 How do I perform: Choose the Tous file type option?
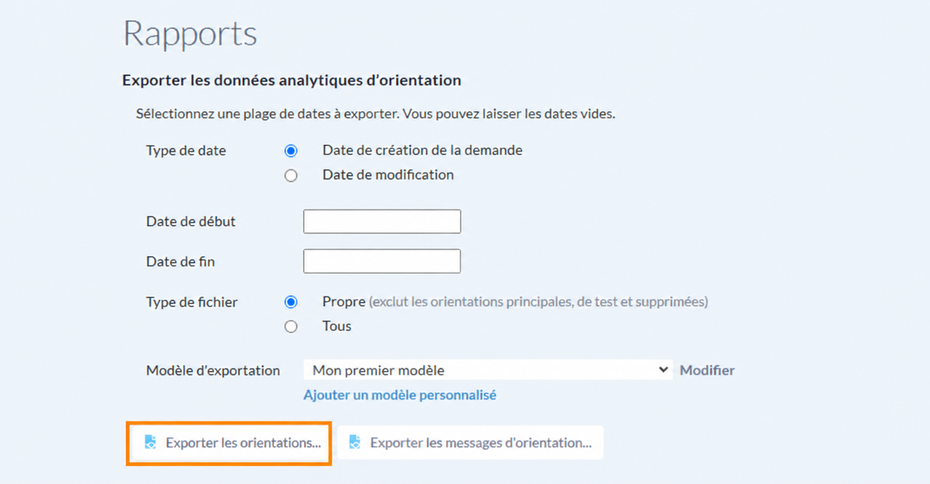[x=291, y=327]
